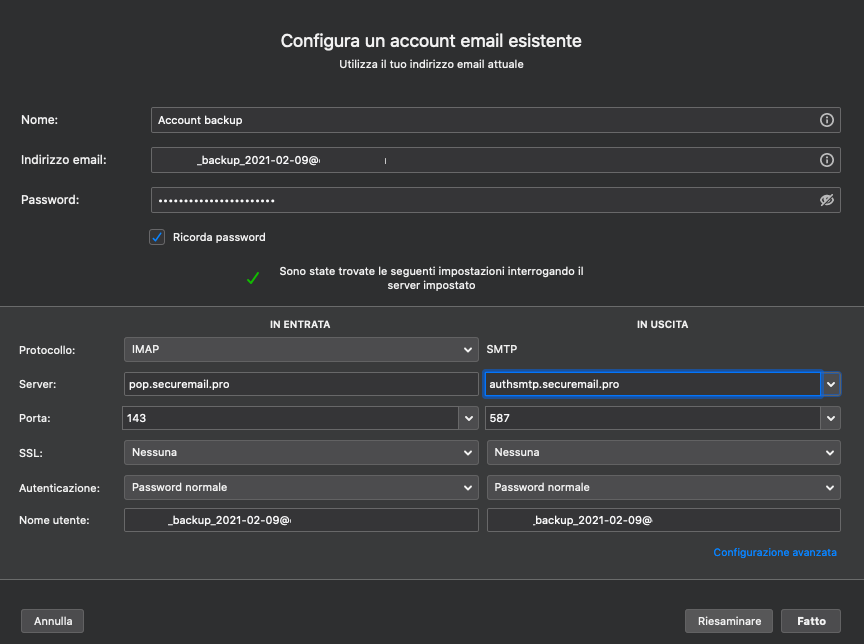Open the outgoing SSL Nessuna dropdown
This screenshot has width=864, height=644.
(663, 453)
